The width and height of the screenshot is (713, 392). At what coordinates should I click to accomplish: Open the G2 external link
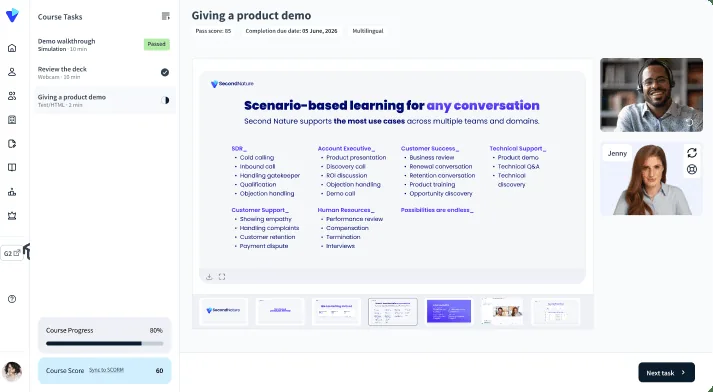tap(12, 253)
